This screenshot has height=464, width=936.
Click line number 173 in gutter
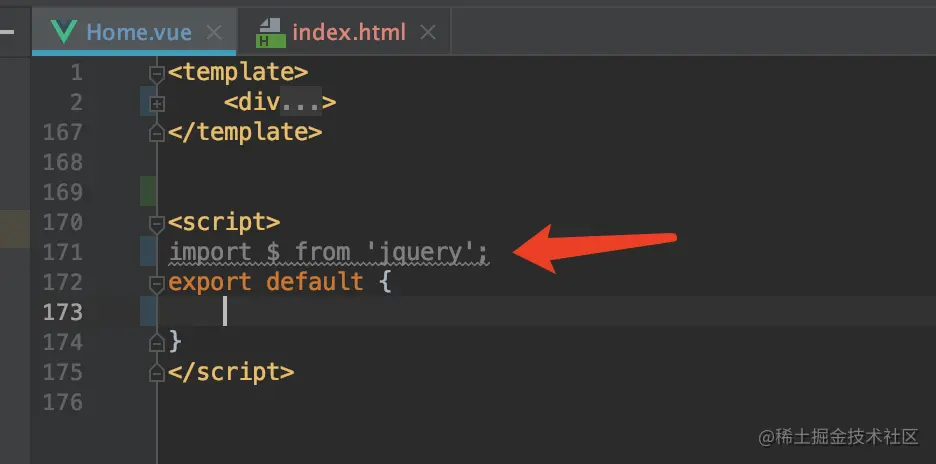tap(63, 312)
